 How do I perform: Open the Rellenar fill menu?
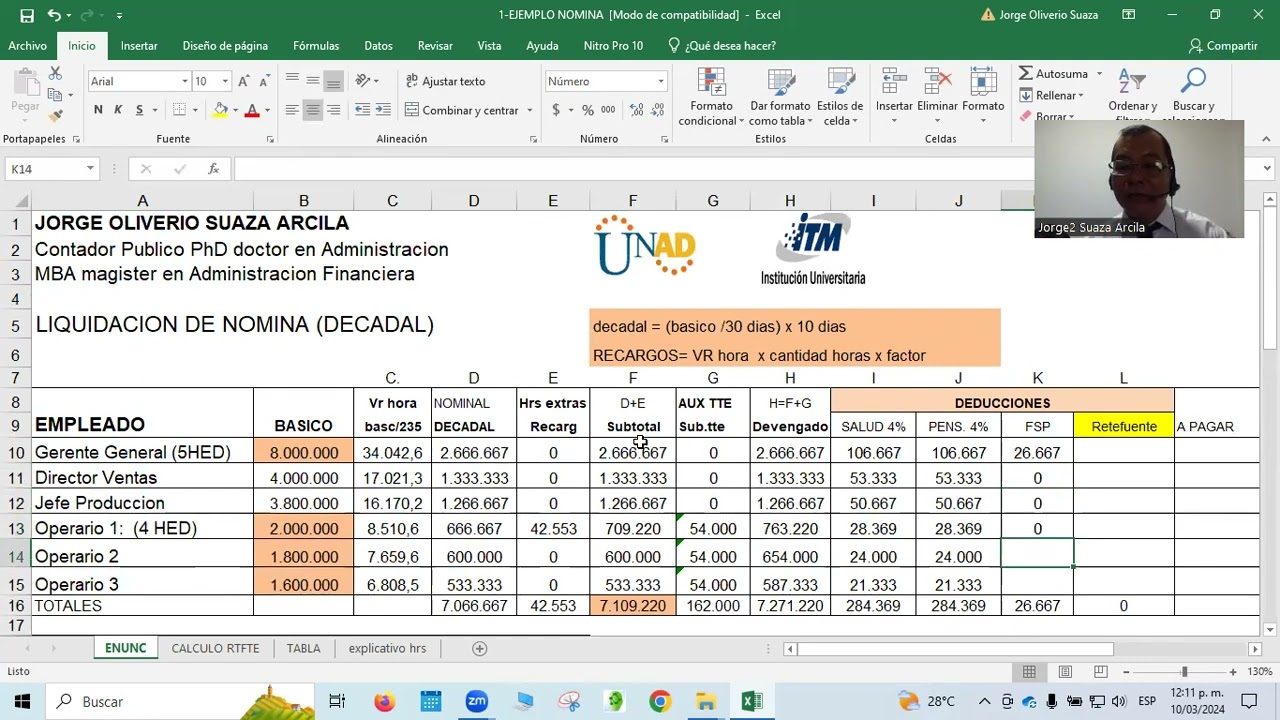click(x=1052, y=95)
